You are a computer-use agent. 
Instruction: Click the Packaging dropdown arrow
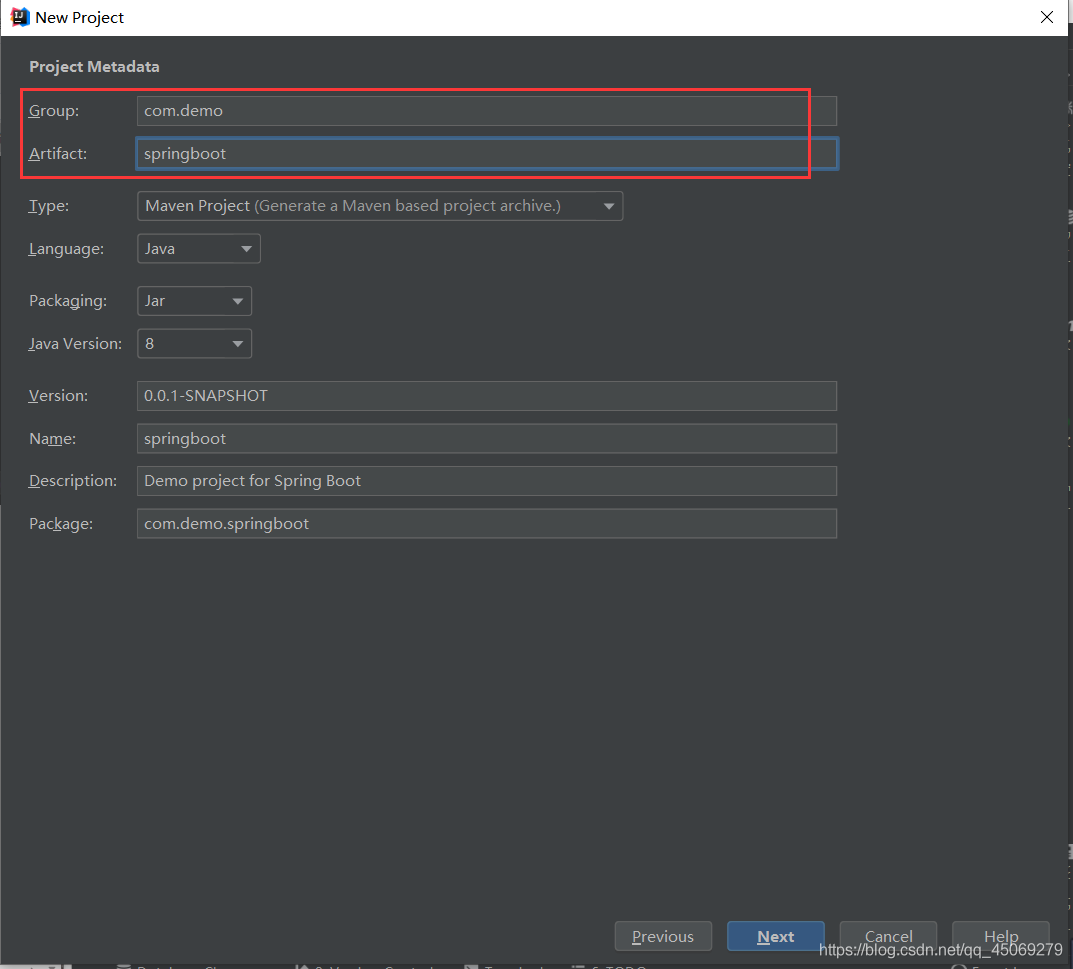tap(237, 301)
